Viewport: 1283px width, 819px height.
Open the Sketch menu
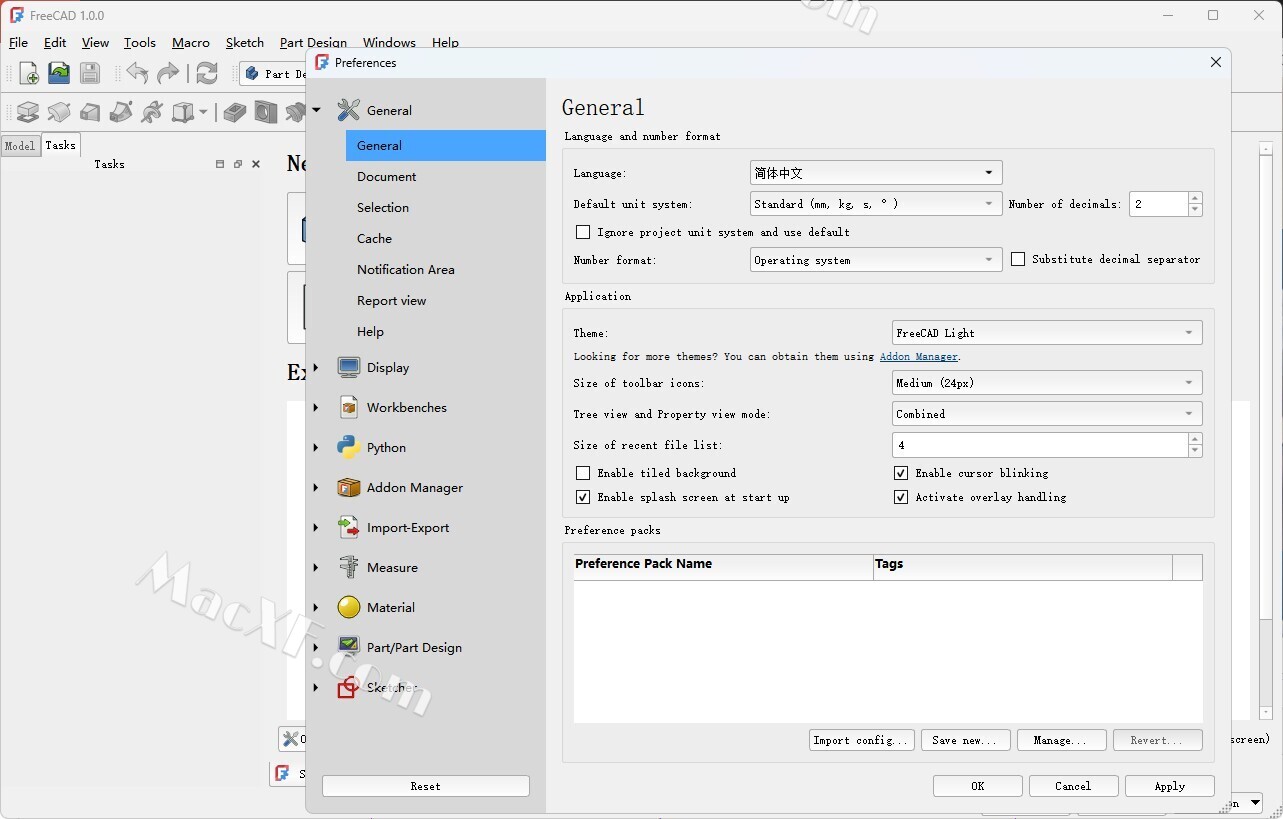point(245,43)
